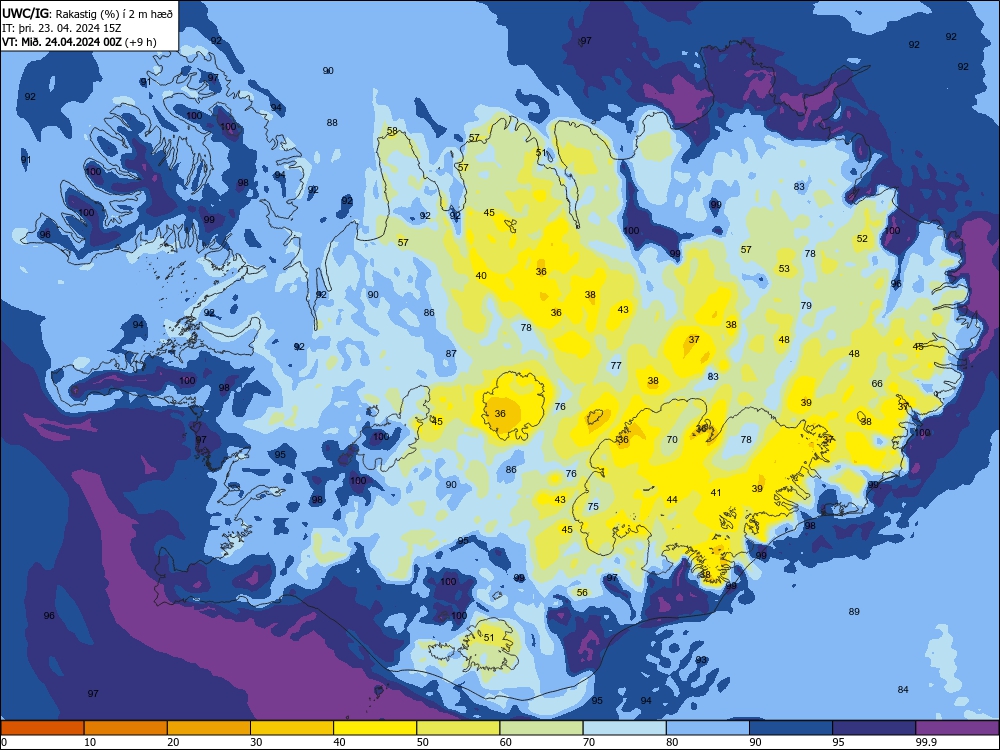Screen dimensions: 1000x750
Task: Click the value '36' on Hofsjökull glacier
Action: pyautogui.click(x=500, y=413)
